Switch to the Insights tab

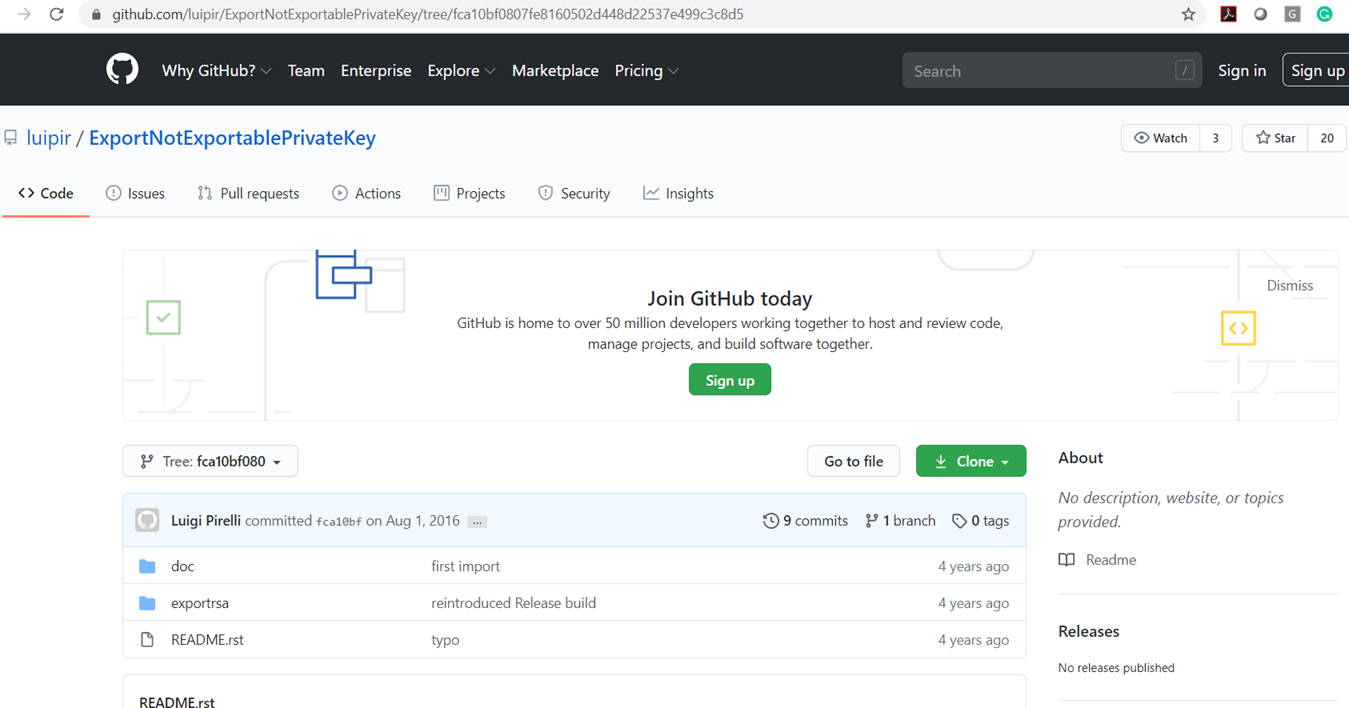pos(678,193)
